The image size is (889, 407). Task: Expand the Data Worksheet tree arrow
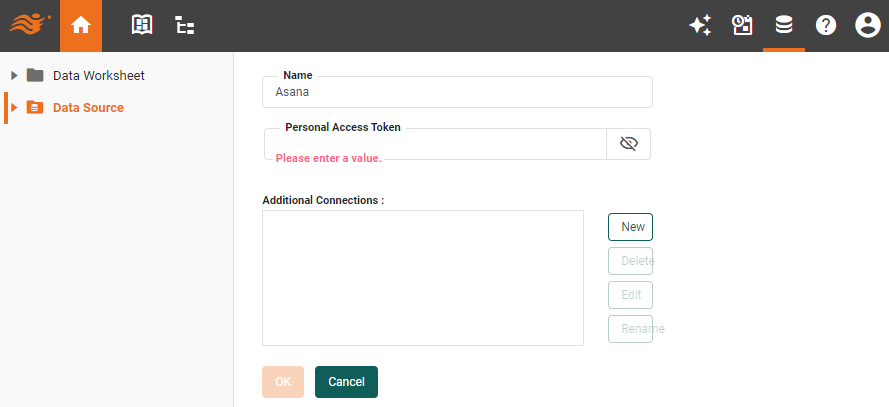pos(14,75)
